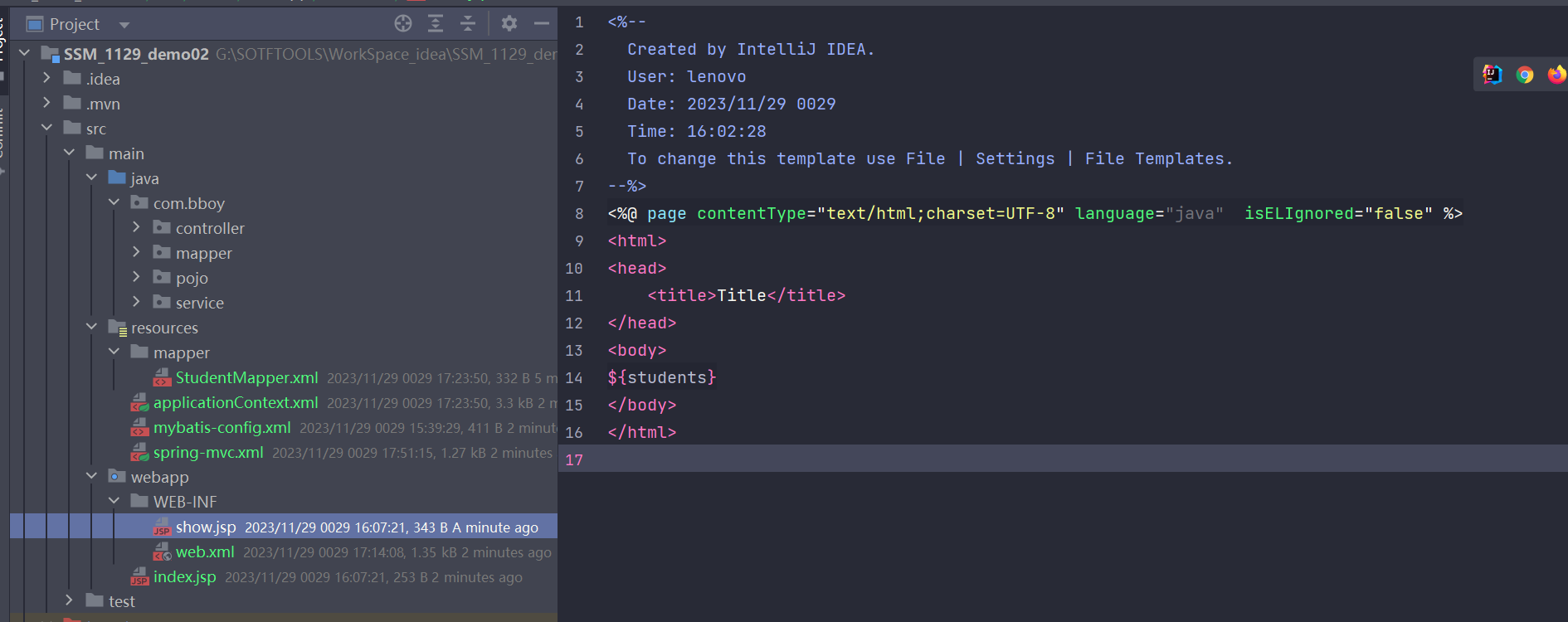Select applicationContext.xml file
Screen dimensions: 1568x622
[x=236, y=402]
